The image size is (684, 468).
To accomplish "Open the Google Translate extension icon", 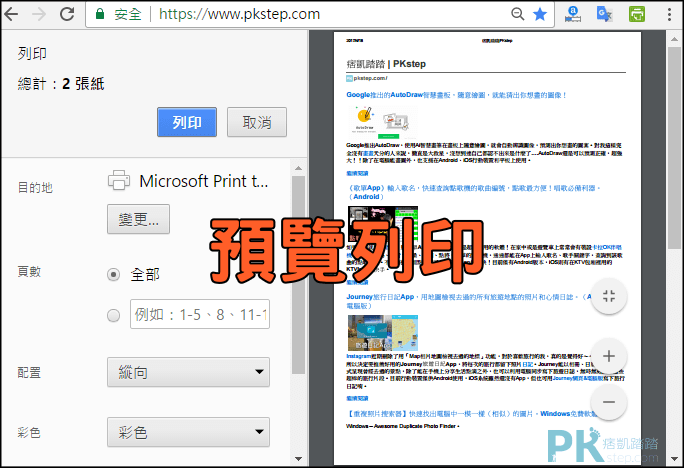I will tap(604, 14).
